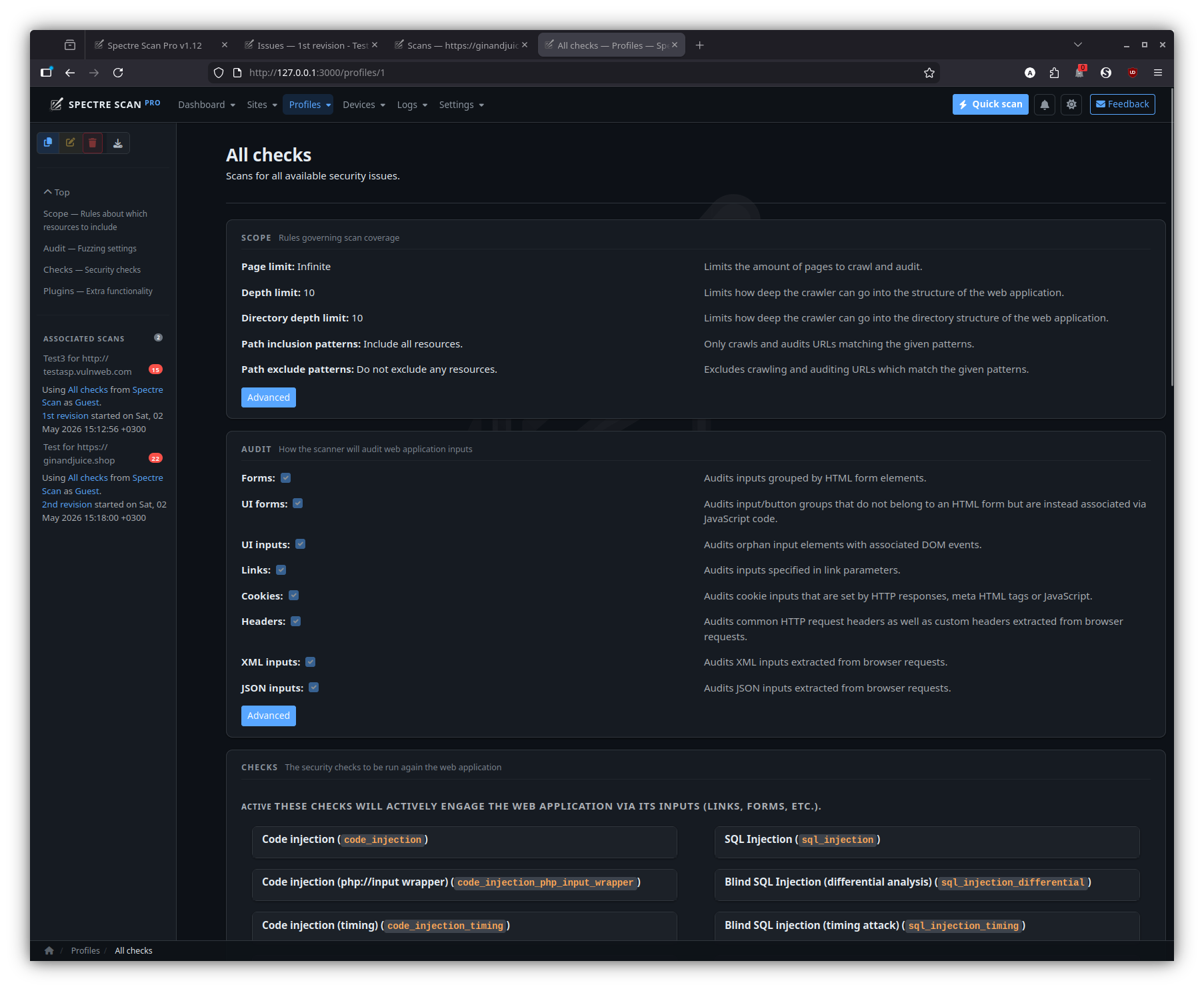1204x991 pixels.
Task: Click the SQL Injection check card
Action: [x=927, y=842]
